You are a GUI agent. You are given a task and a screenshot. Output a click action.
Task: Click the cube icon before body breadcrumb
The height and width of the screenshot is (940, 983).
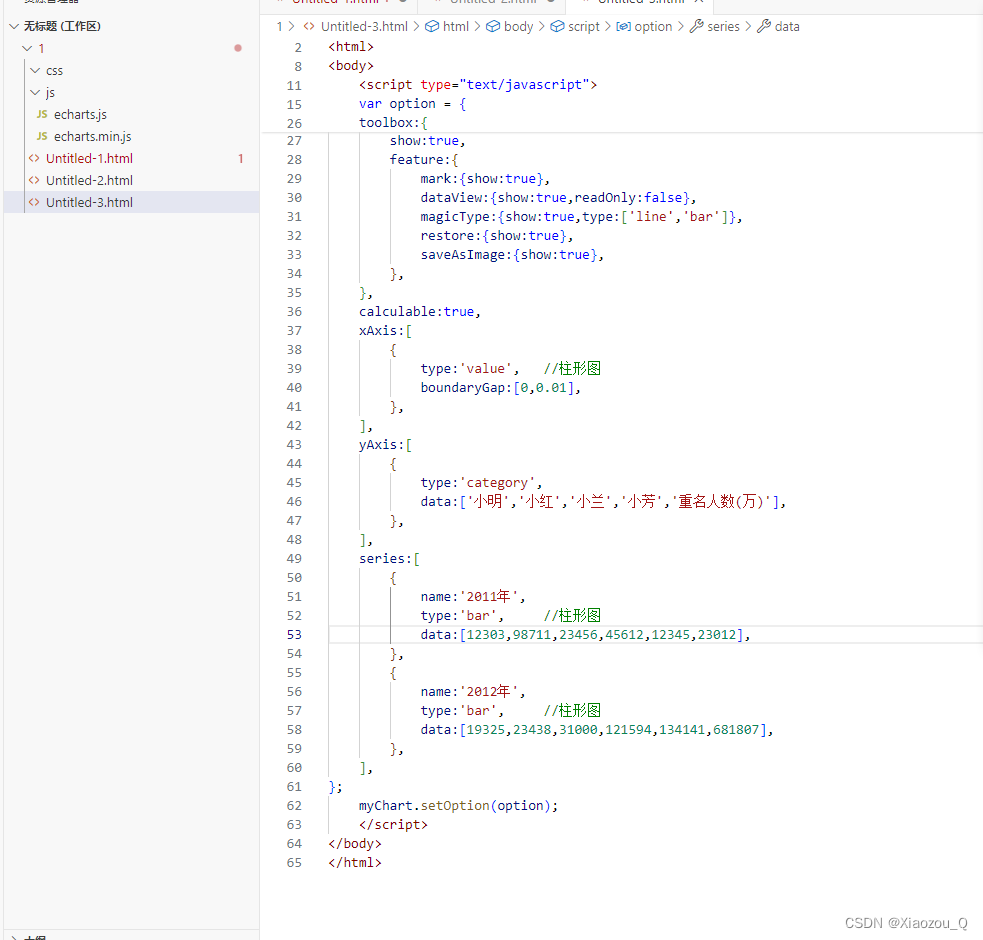[x=493, y=26]
